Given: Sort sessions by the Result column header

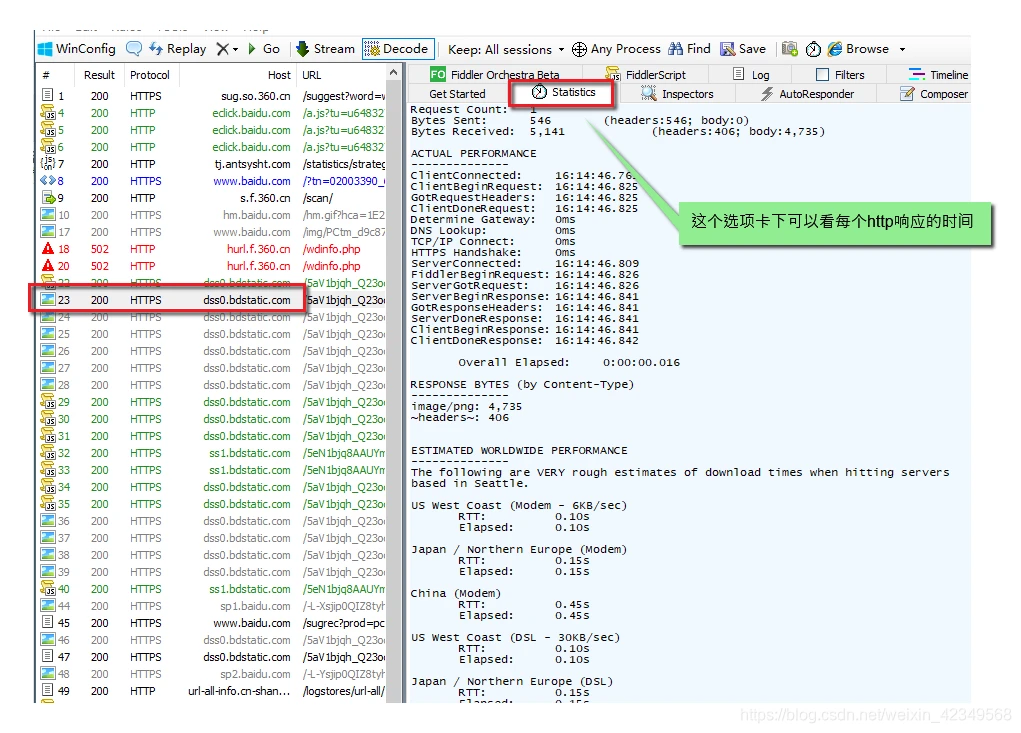Looking at the screenshot, I should 99,75.
